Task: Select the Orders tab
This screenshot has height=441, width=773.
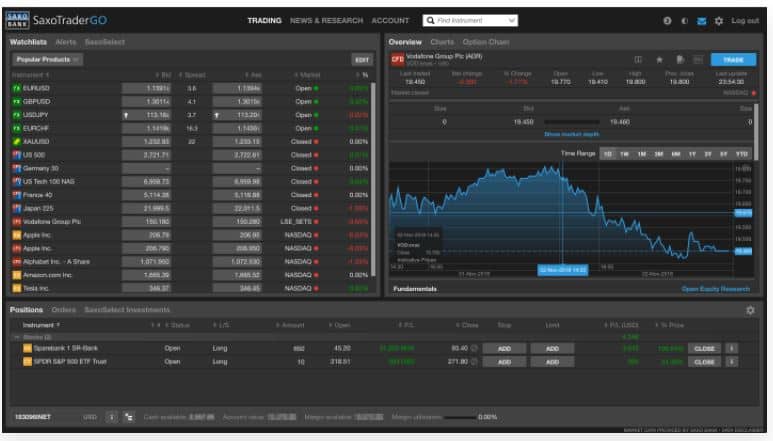Action: point(64,309)
